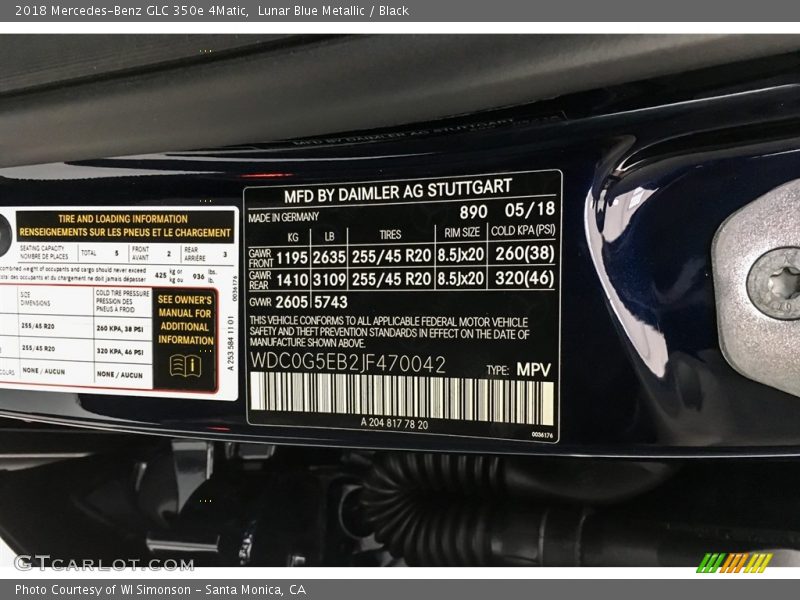800x600 pixels.
Task: Click the 'TYPE: MPV' text
Action: click(518, 369)
